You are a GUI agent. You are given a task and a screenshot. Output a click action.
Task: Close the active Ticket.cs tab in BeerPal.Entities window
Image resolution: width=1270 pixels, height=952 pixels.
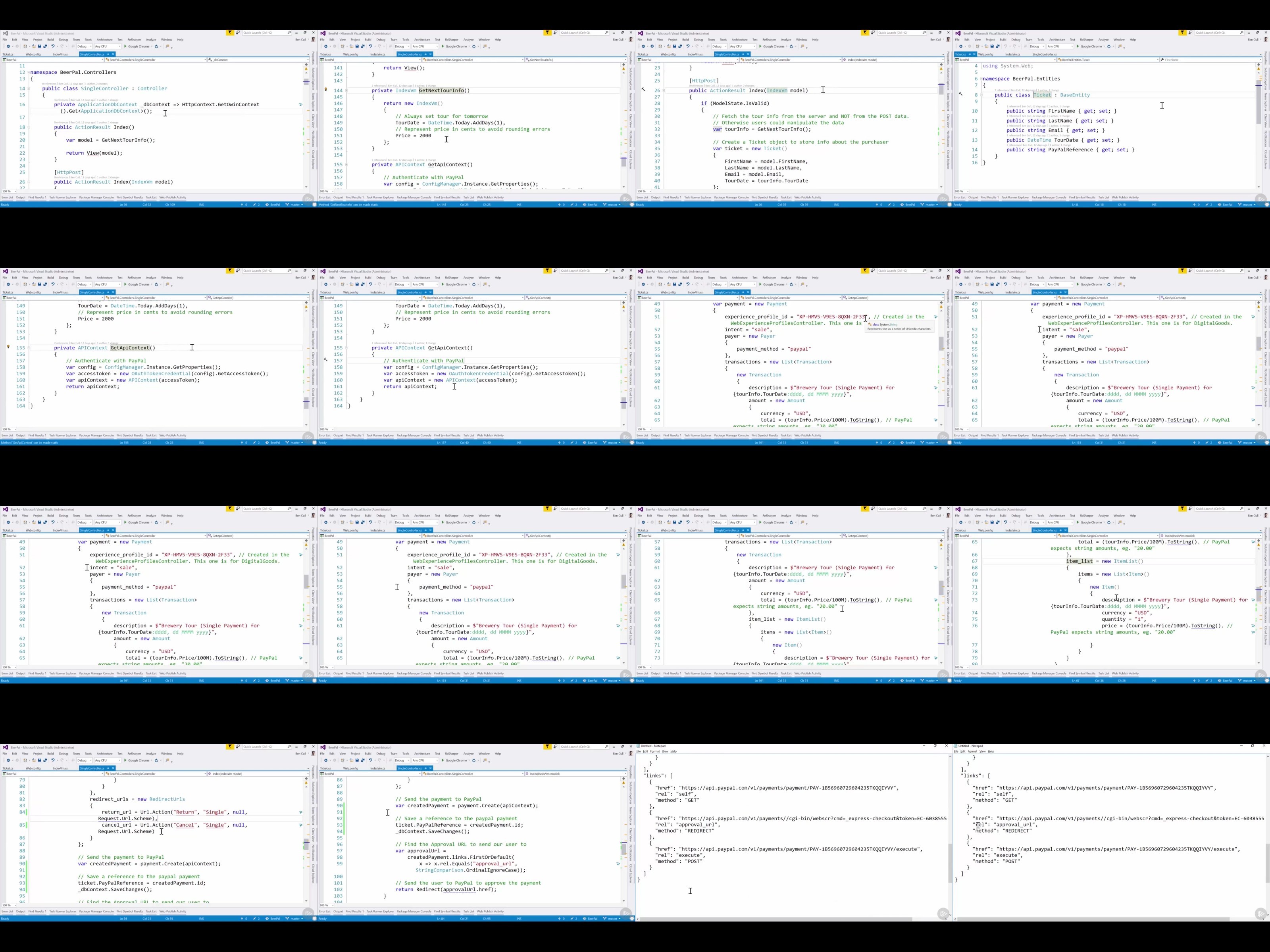(974, 54)
